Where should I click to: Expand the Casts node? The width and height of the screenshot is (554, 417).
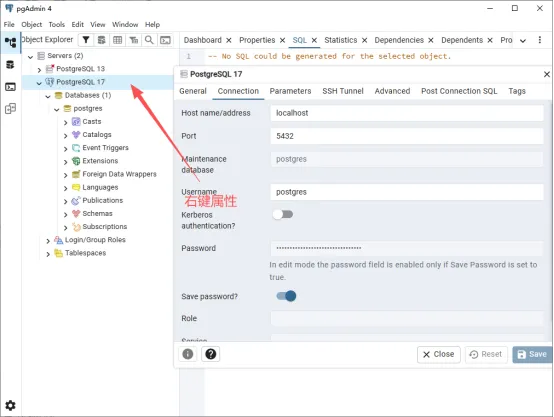65,123
